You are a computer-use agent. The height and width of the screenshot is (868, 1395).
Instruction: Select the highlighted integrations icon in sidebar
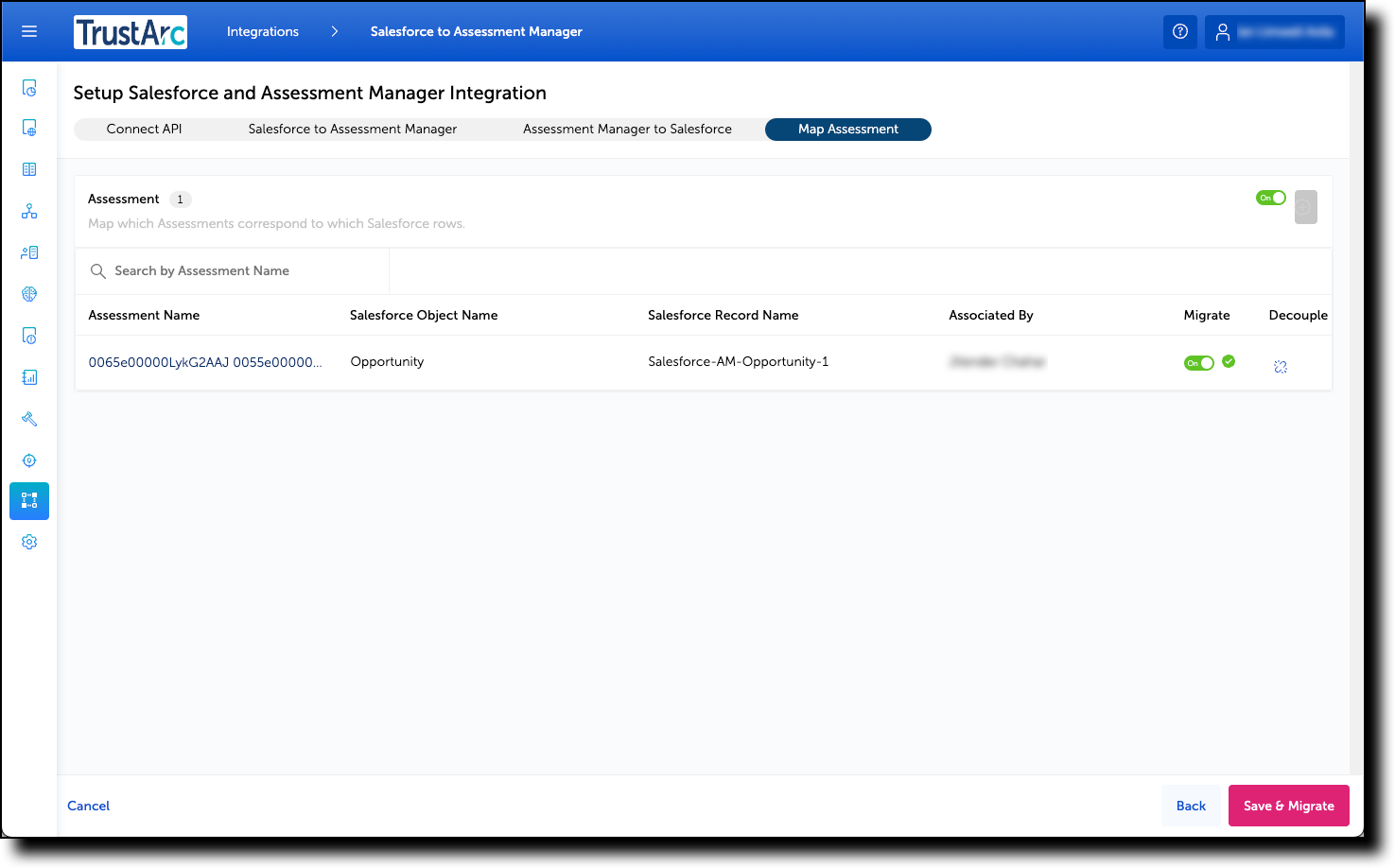(28, 501)
